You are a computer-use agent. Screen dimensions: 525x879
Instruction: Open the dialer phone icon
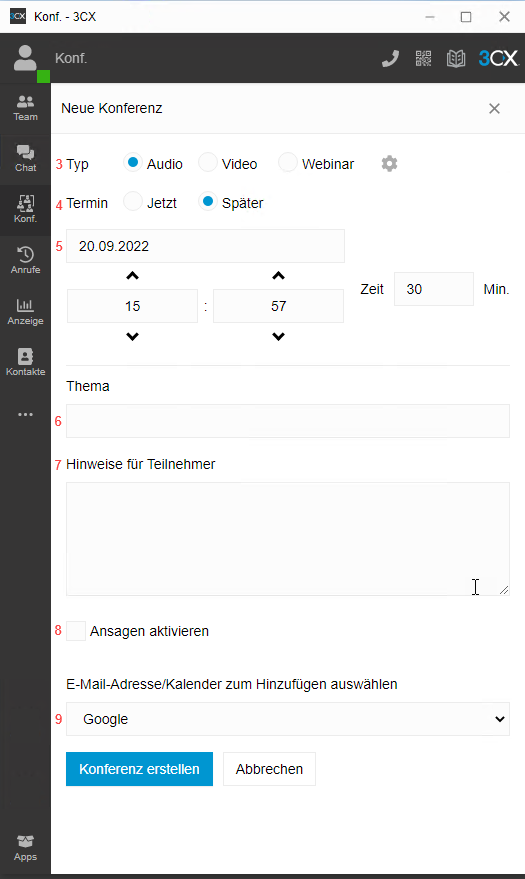click(x=391, y=58)
